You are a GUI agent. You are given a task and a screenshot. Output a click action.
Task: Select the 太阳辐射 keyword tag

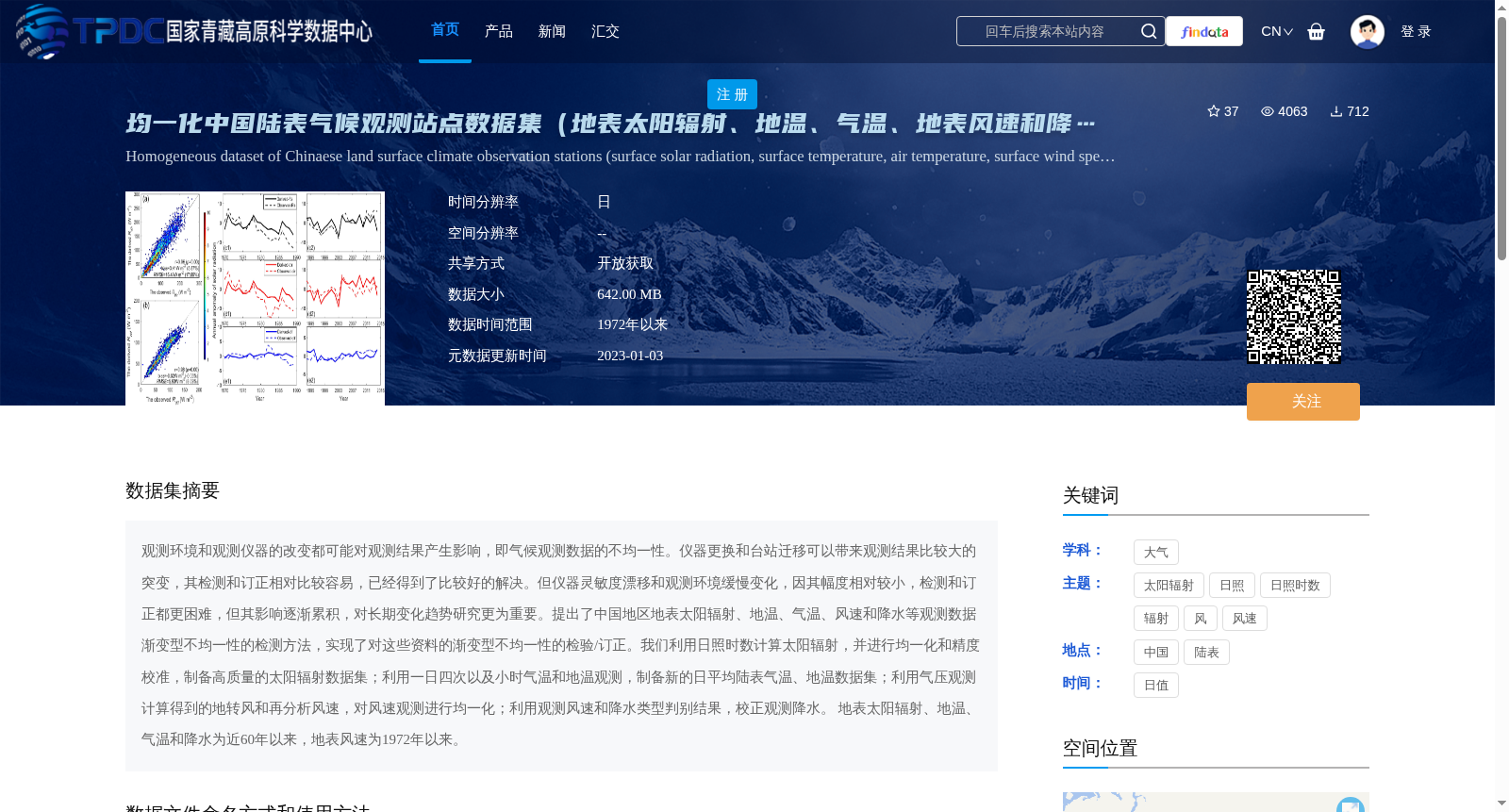pos(1169,585)
